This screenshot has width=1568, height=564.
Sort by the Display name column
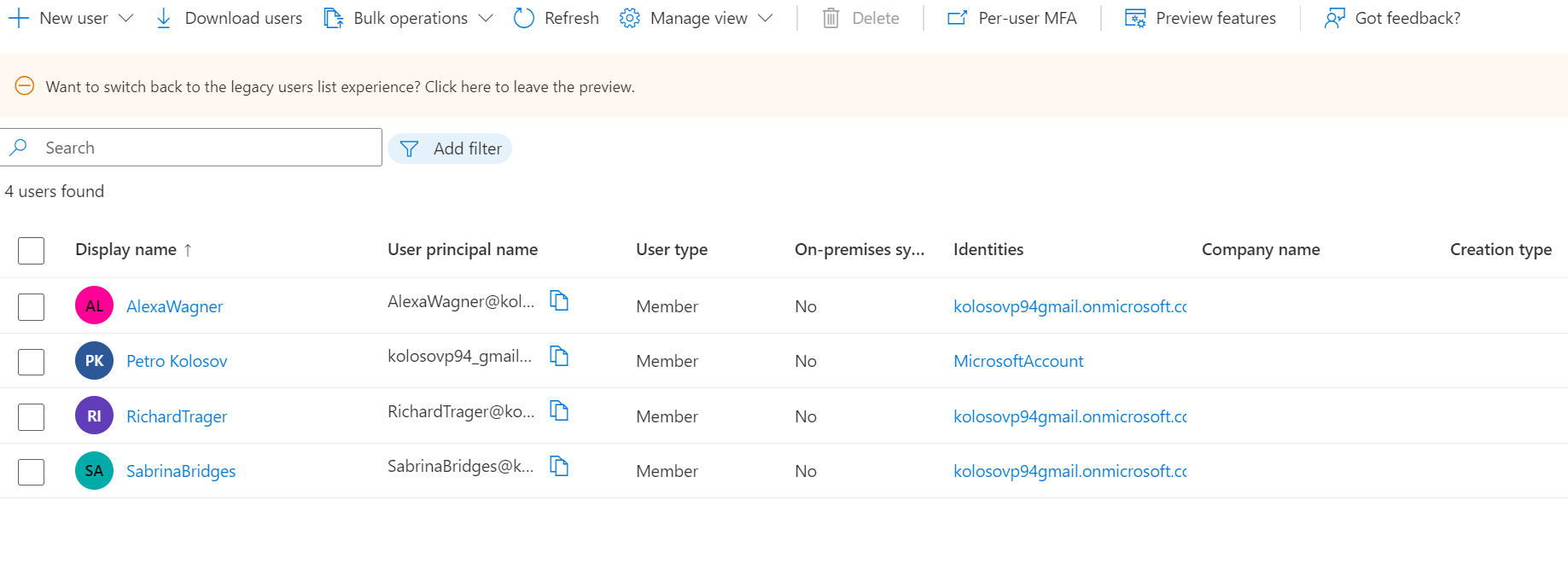126,249
